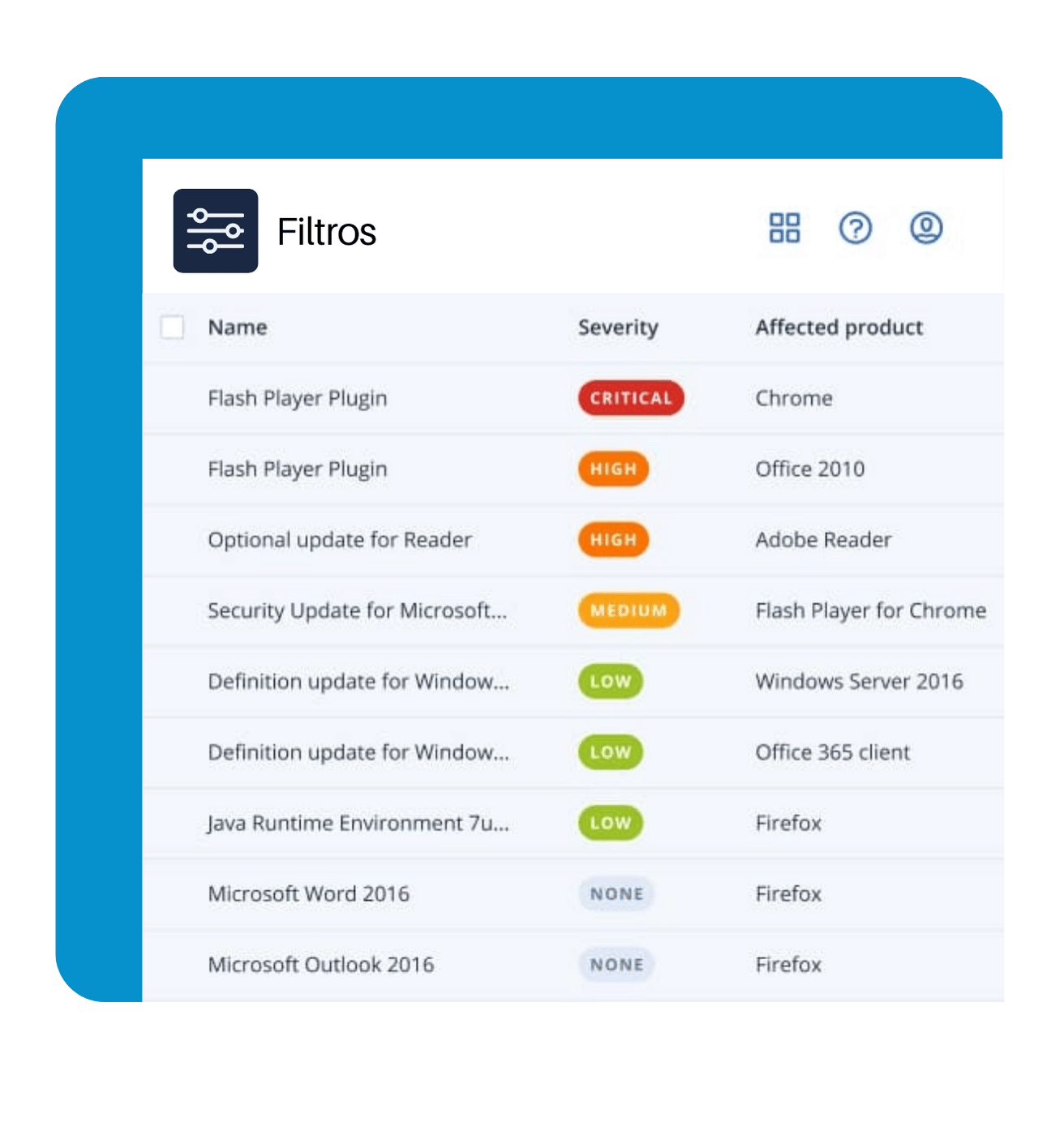The width and height of the screenshot is (1064, 1135).
Task: Click the Office 2010 product cell
Action: point(810,469)
